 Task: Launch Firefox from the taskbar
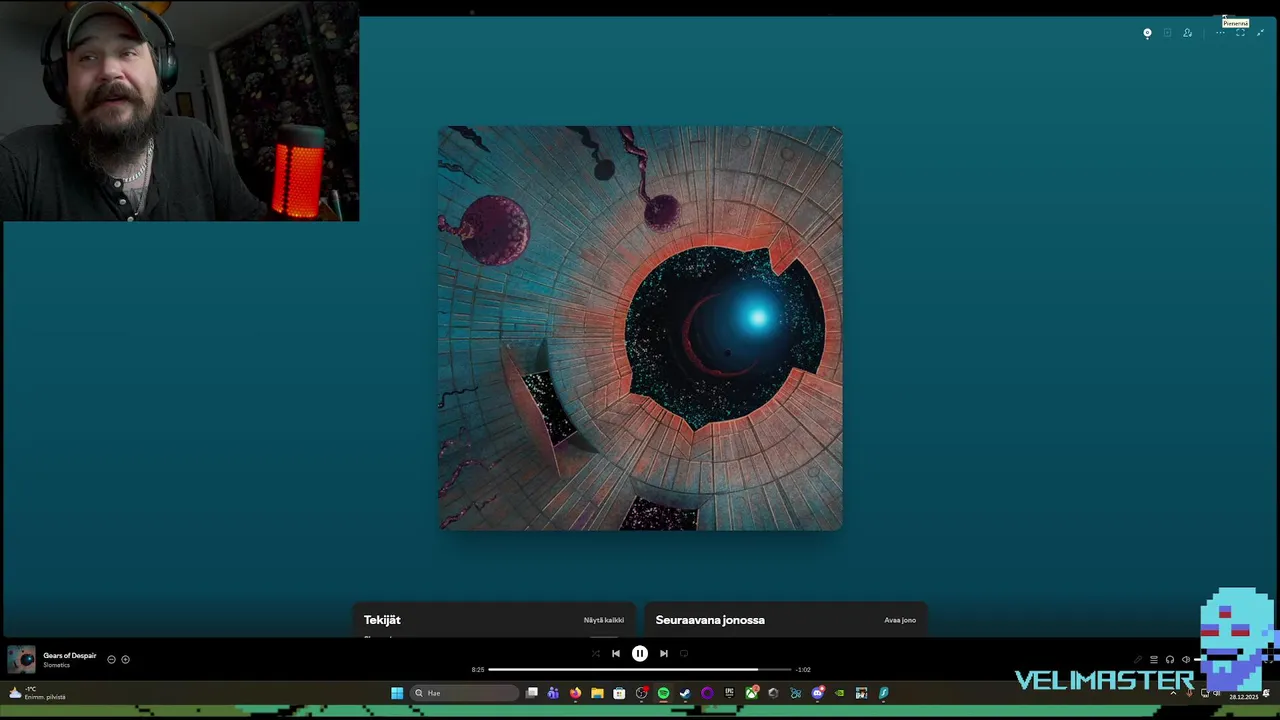point(575,693)
